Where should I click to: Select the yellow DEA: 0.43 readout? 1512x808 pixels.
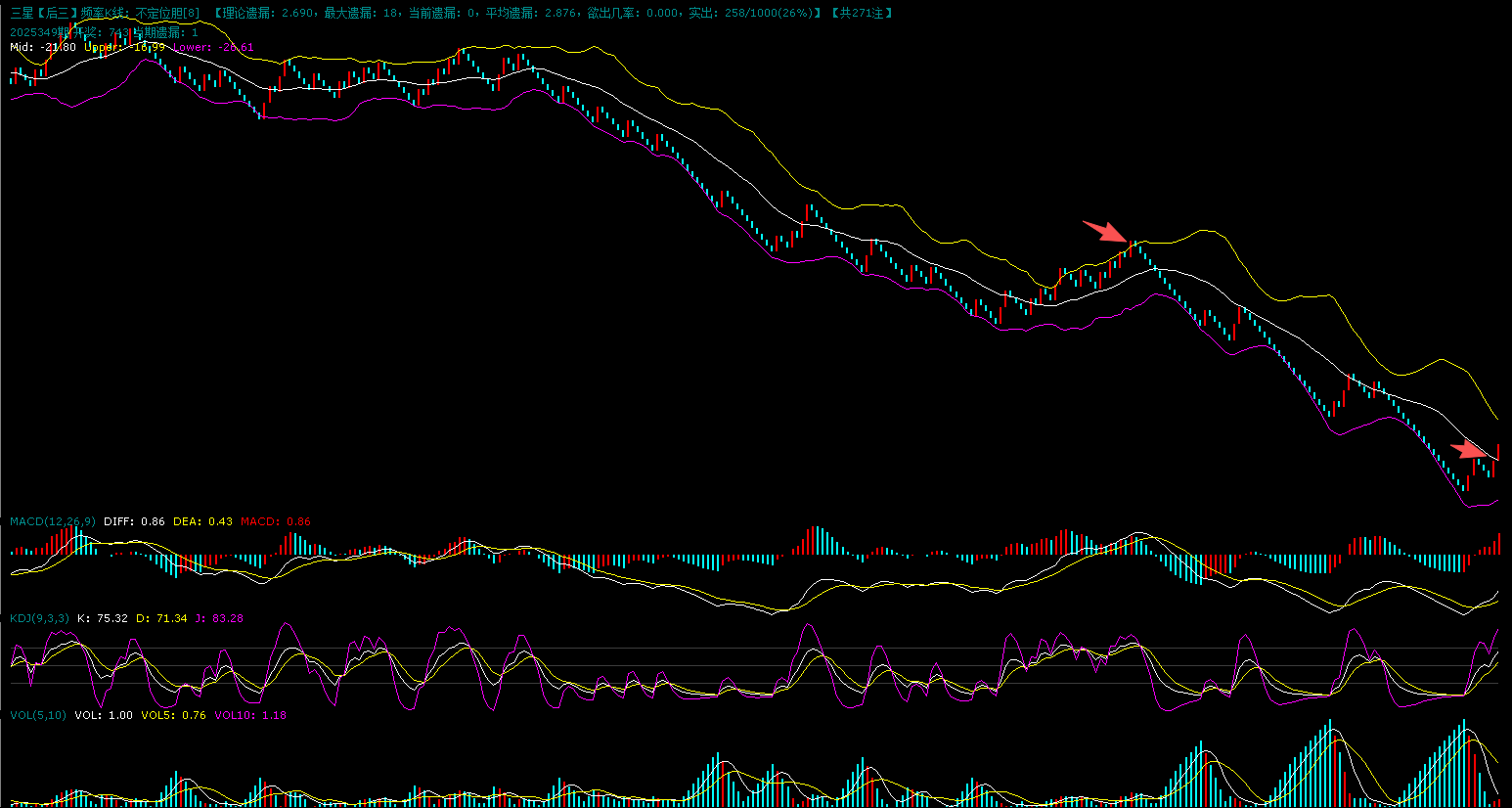click(x=202, y=521)
